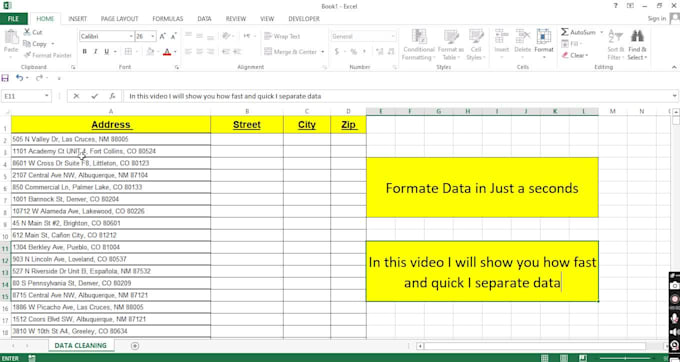
Task: Apply Percent Style format
Action: click(x=353, y=52)
